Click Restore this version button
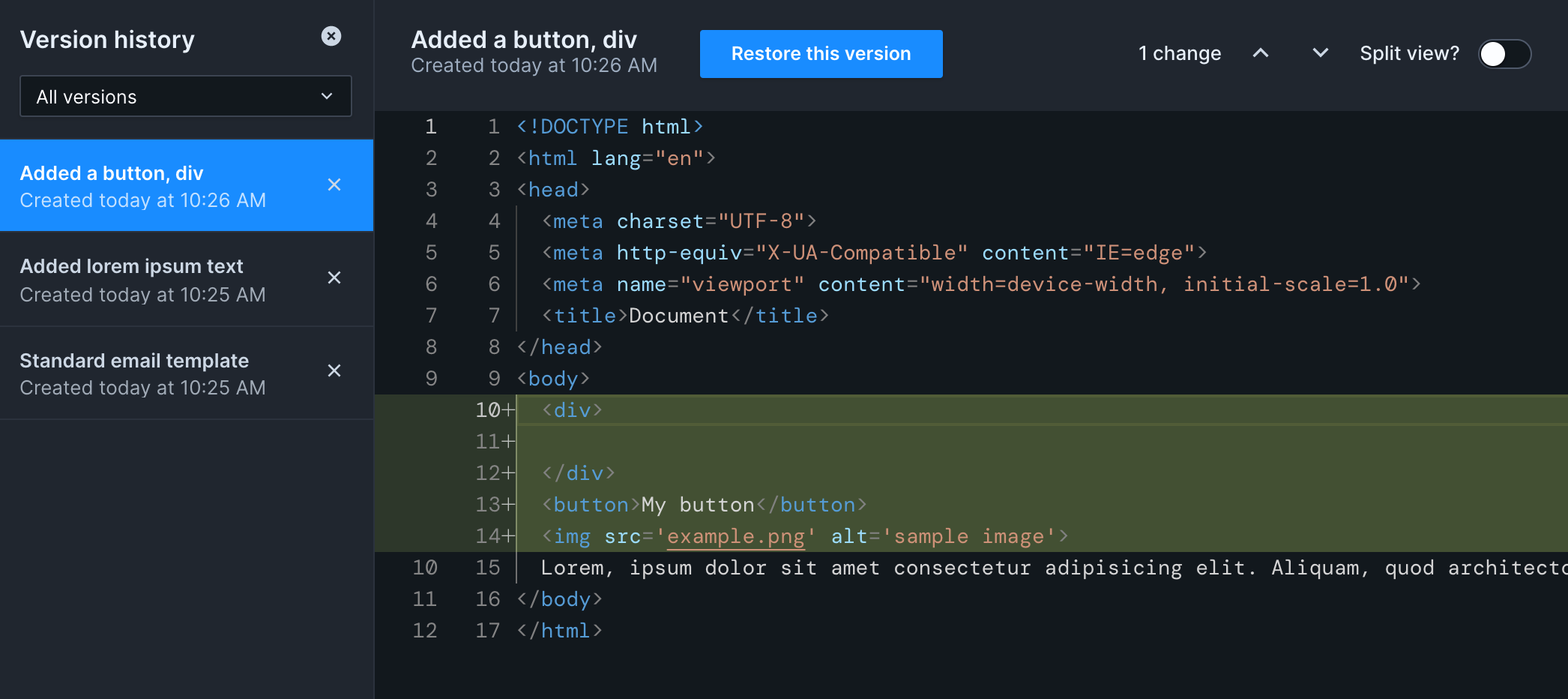The image size is (1568, 699). (821, 54)
